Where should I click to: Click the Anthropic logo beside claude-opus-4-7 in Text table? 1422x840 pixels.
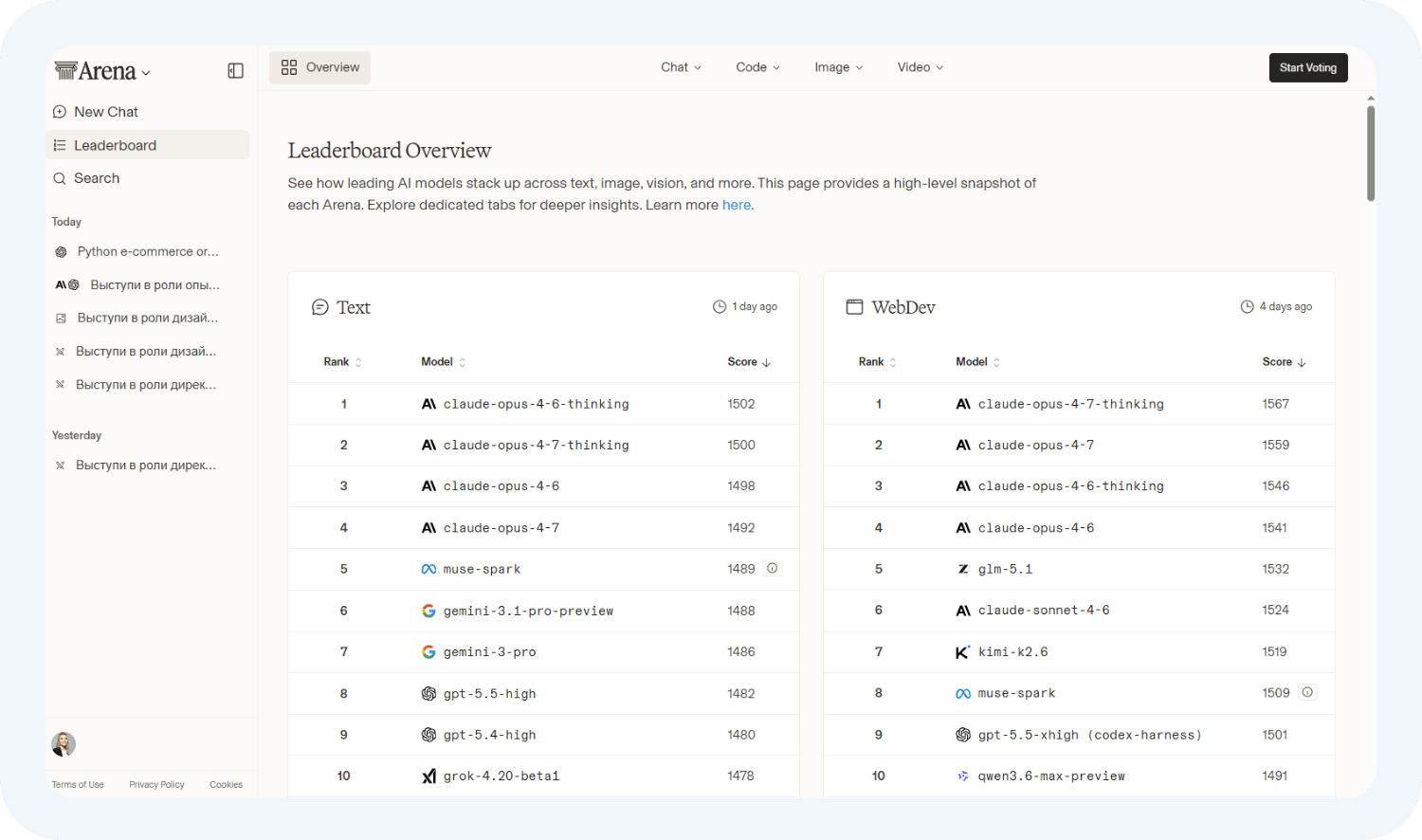pyautogui.click(x=428, y=528)
